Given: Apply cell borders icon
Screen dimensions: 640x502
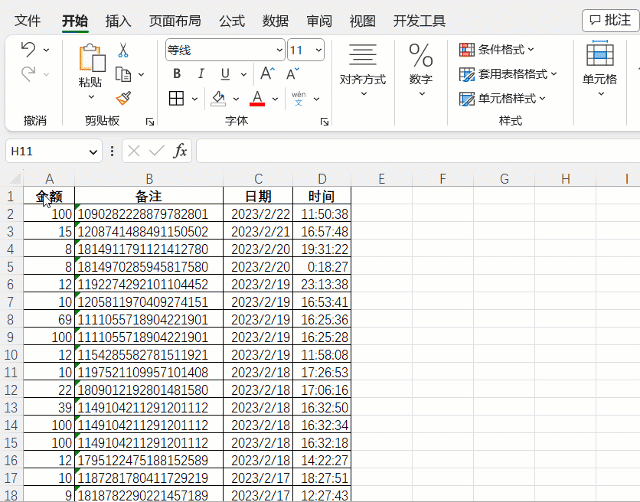Looking at the screenshot, I should [x=176, y=98].
